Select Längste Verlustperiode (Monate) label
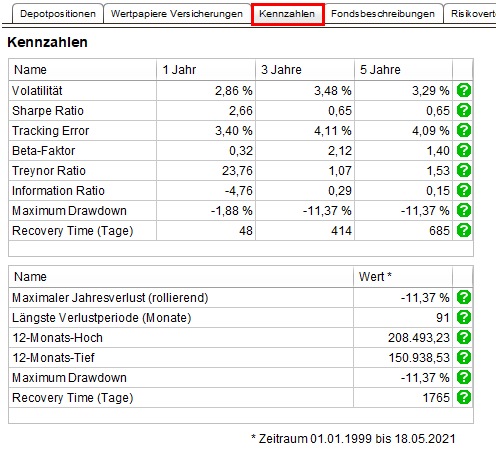This screenshot has height=449, width=496. (102, 318)
